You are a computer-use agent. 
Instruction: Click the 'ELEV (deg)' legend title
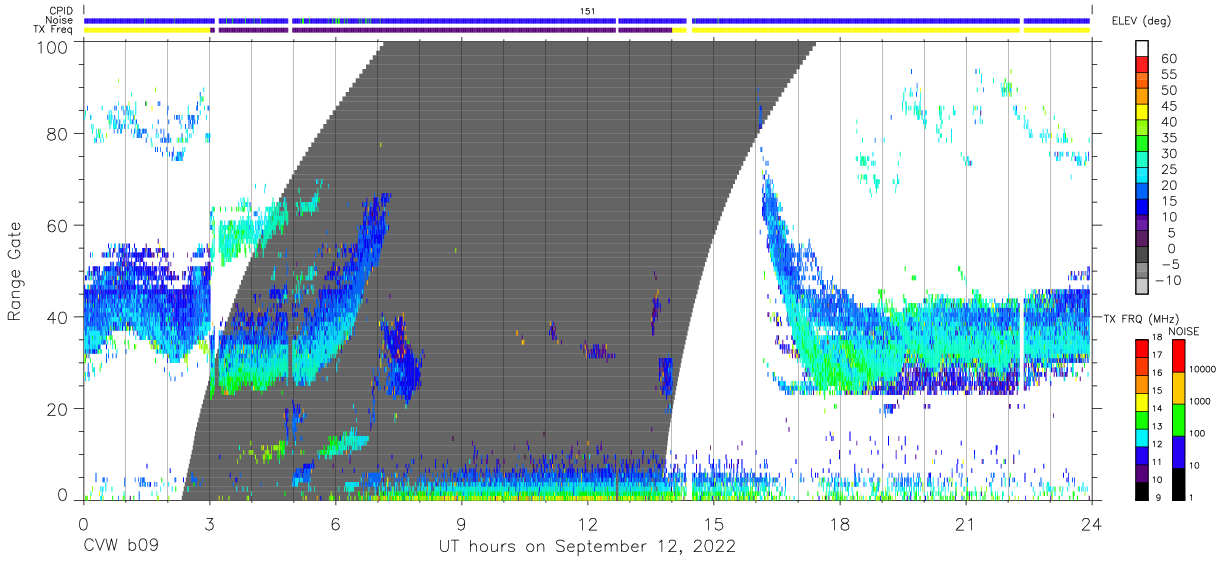1140,21
